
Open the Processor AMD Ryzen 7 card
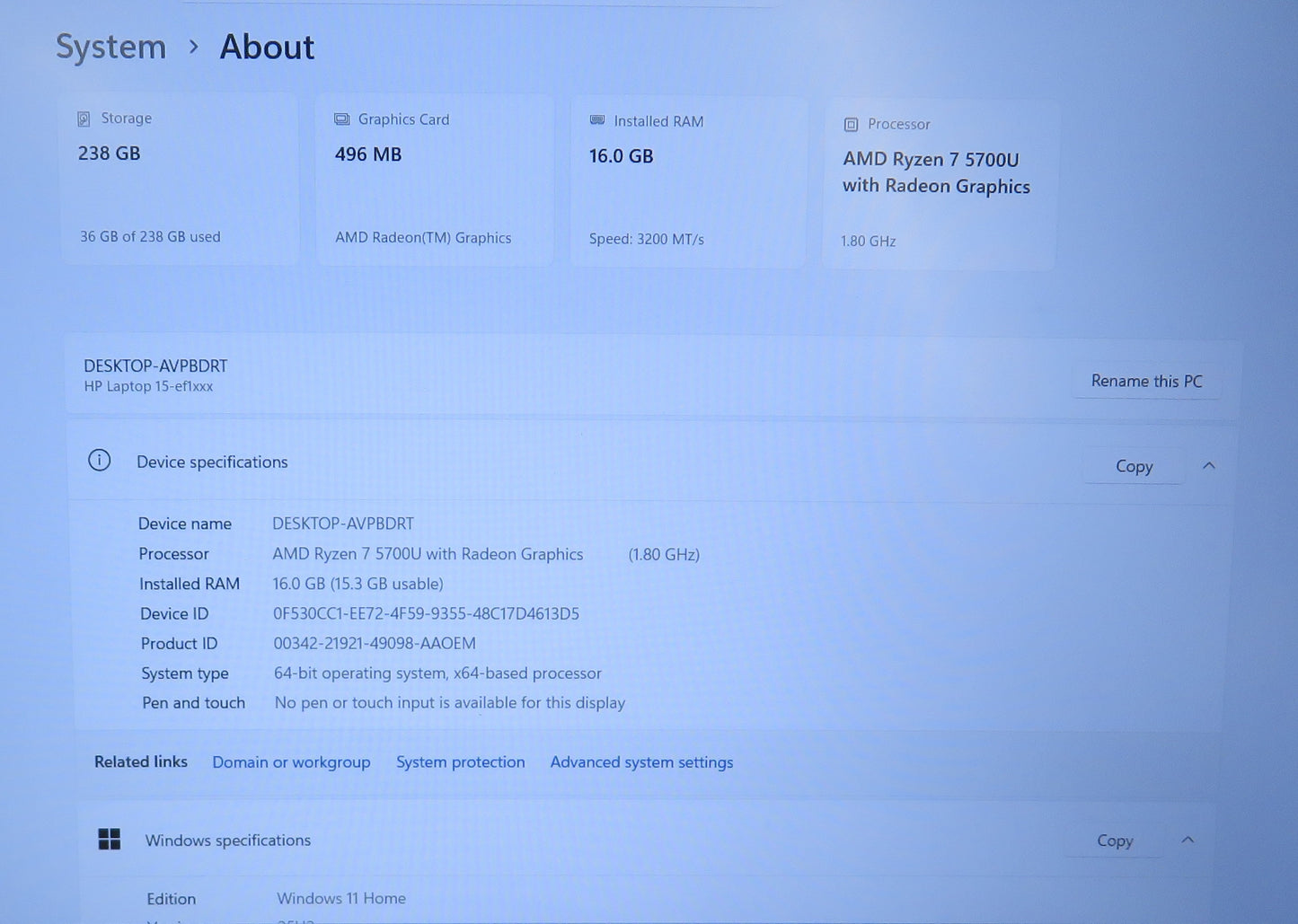coord(940,184)
